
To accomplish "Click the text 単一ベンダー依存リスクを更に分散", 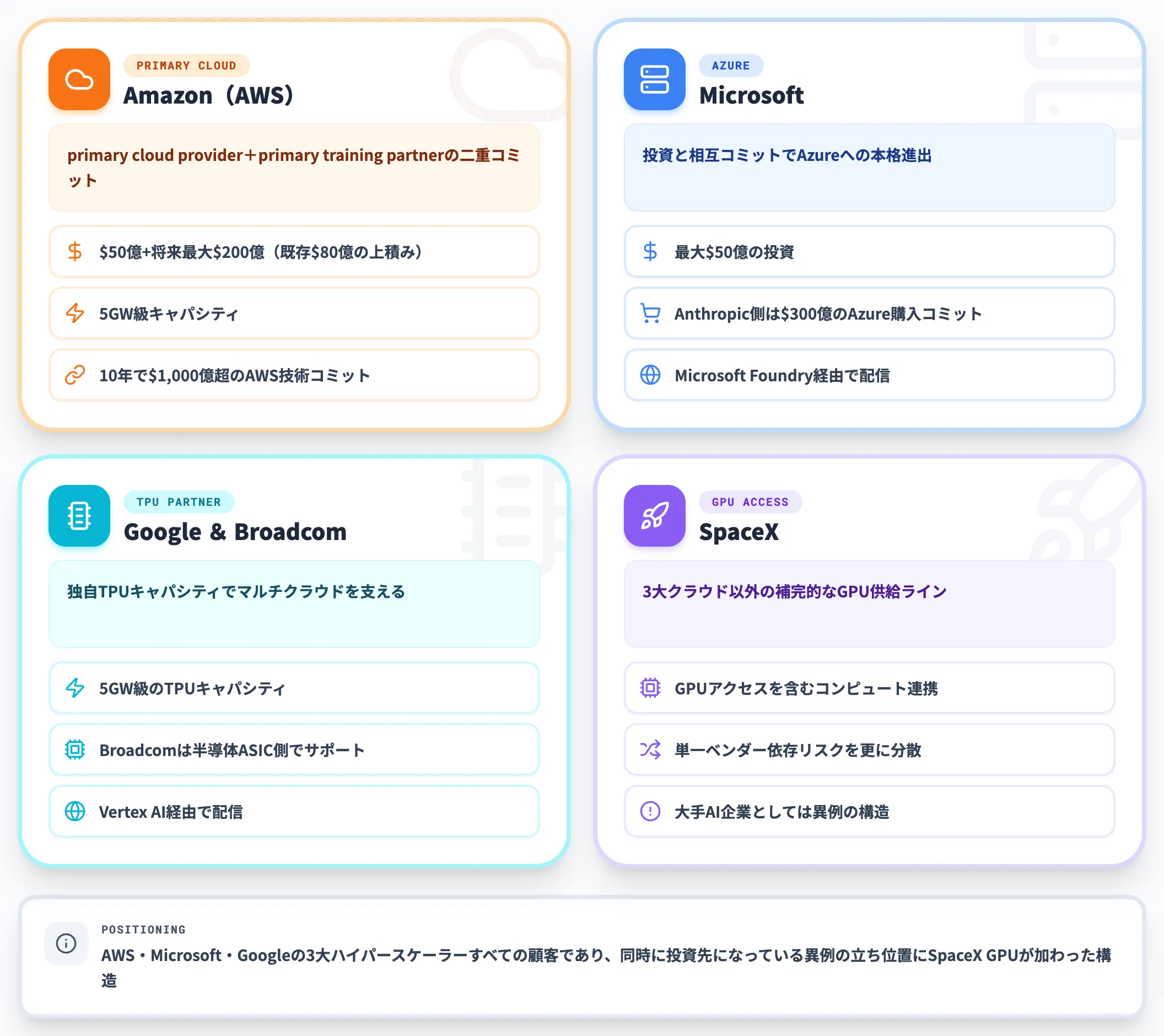I will (797, 750).
